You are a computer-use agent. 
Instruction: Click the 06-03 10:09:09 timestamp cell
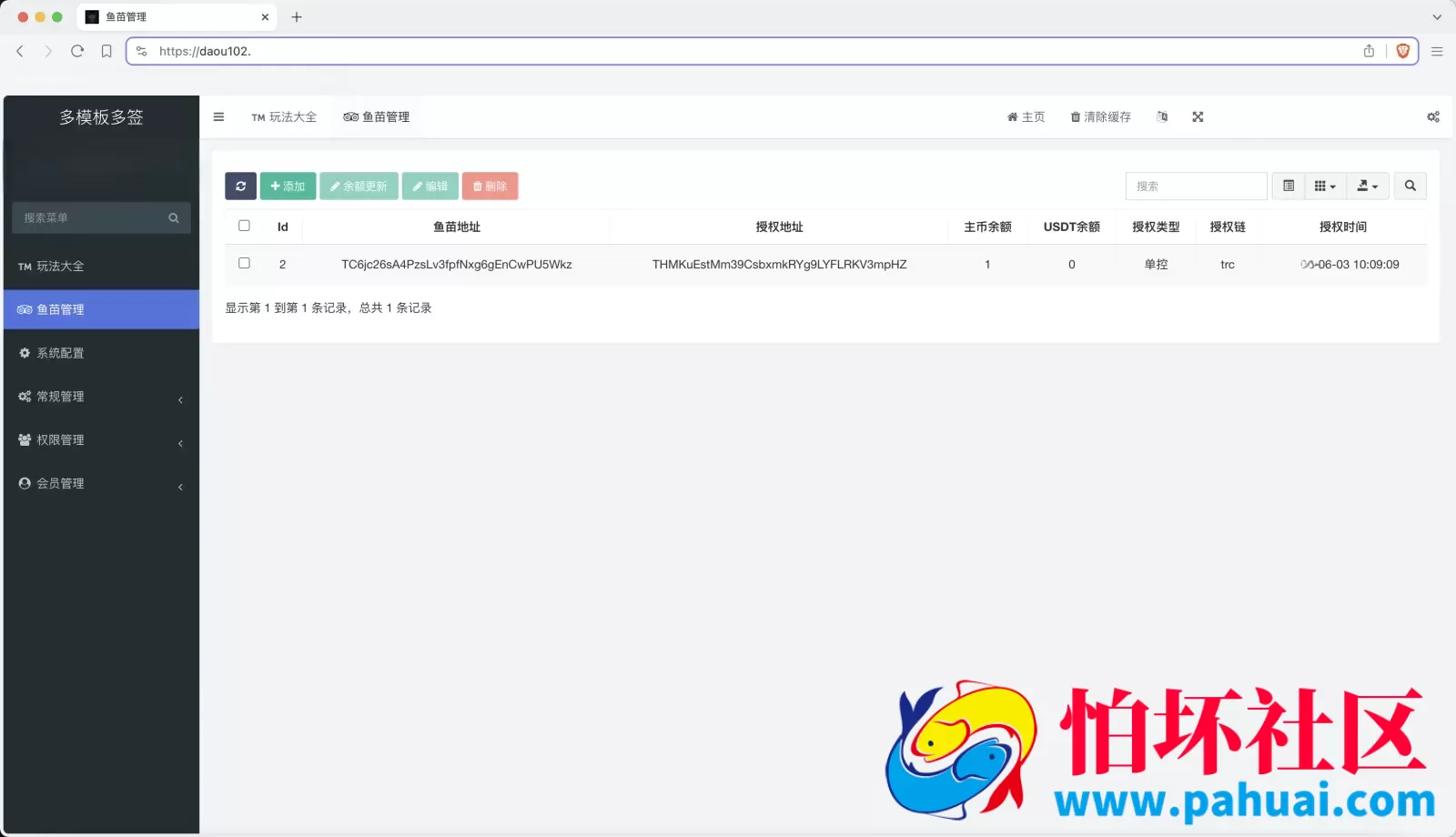click(x=1350, y=265)
